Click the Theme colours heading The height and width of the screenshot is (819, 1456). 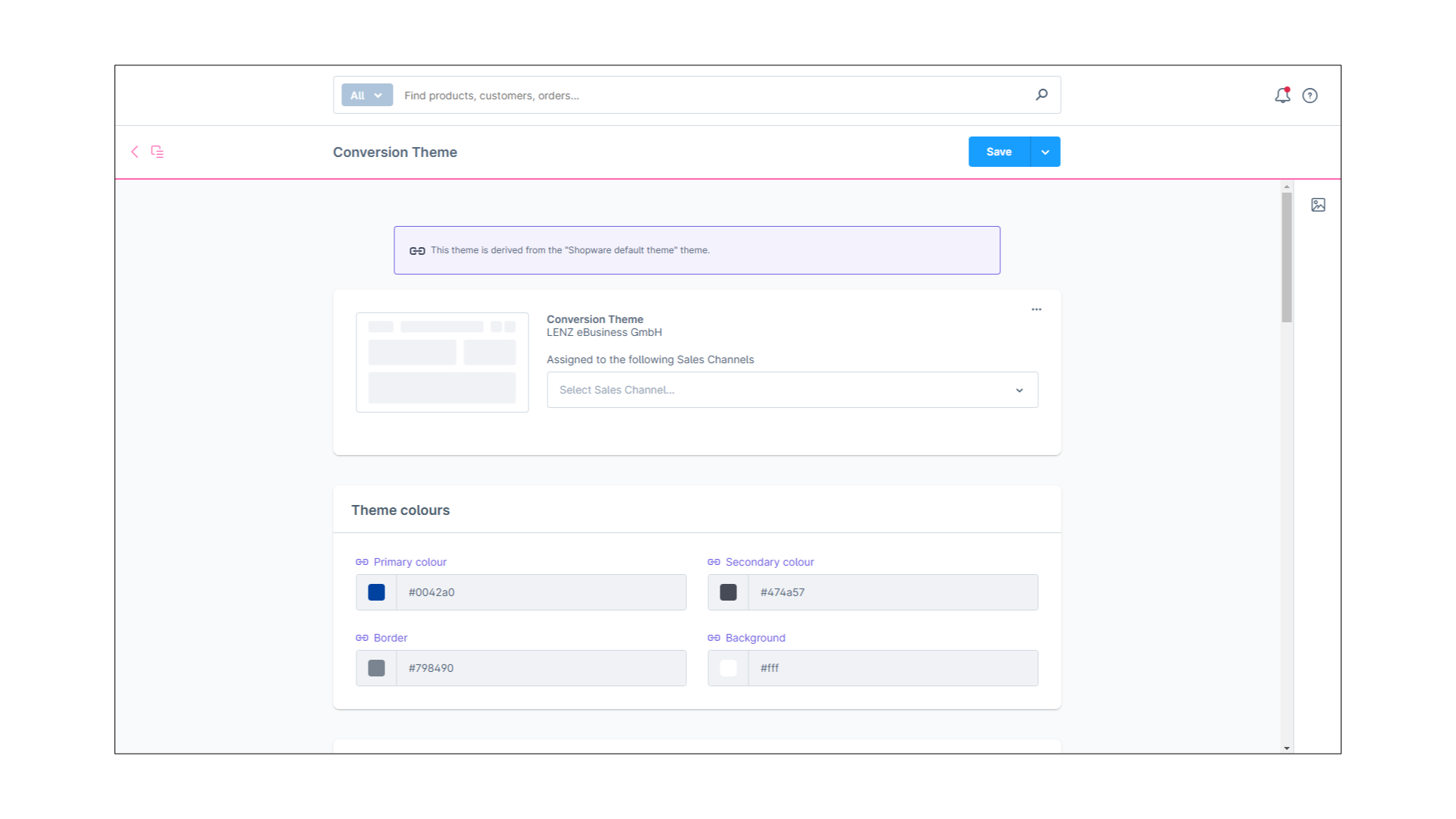click(400, 510)
